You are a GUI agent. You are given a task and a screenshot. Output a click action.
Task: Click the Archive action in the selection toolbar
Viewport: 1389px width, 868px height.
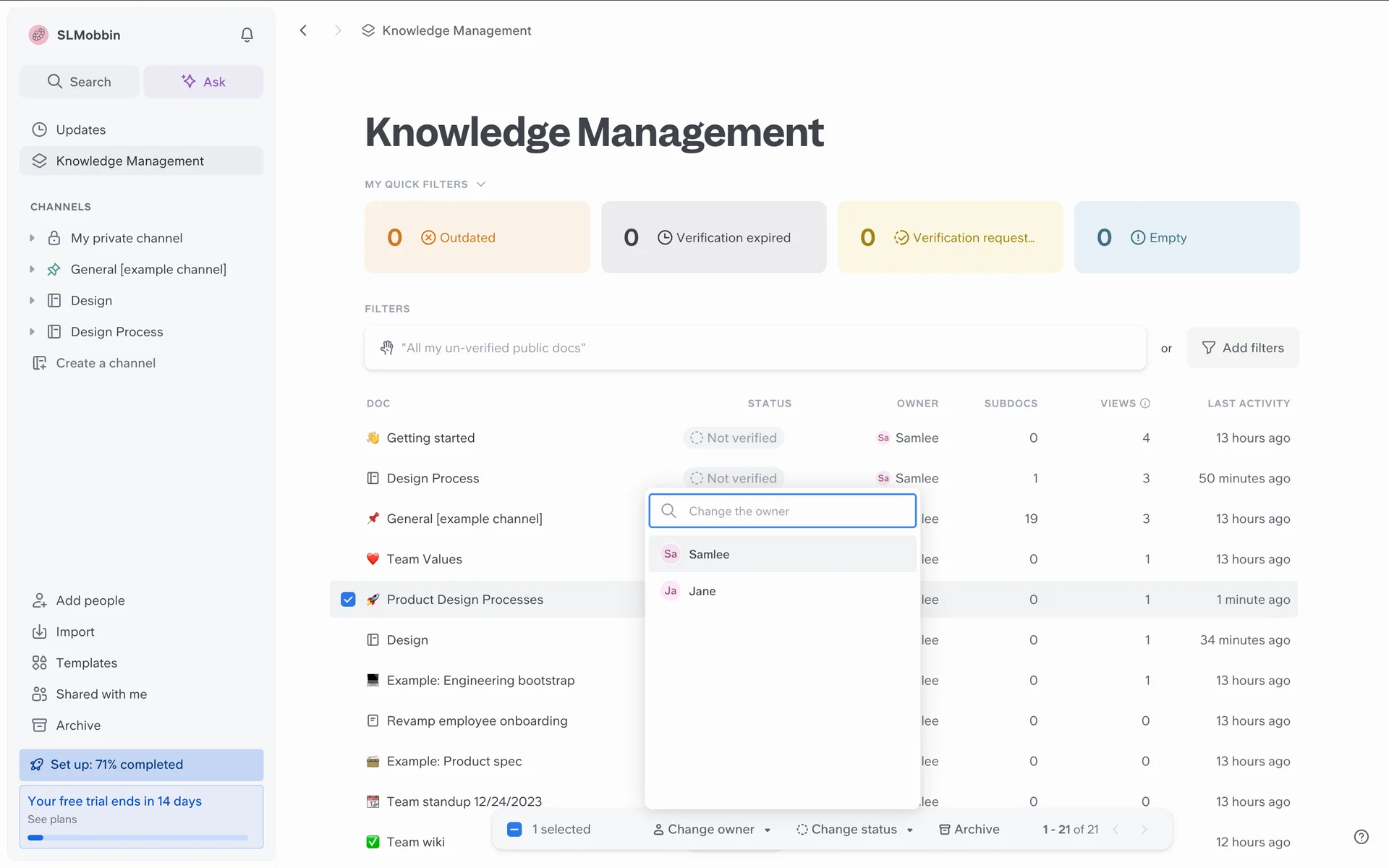click(969, 829)
